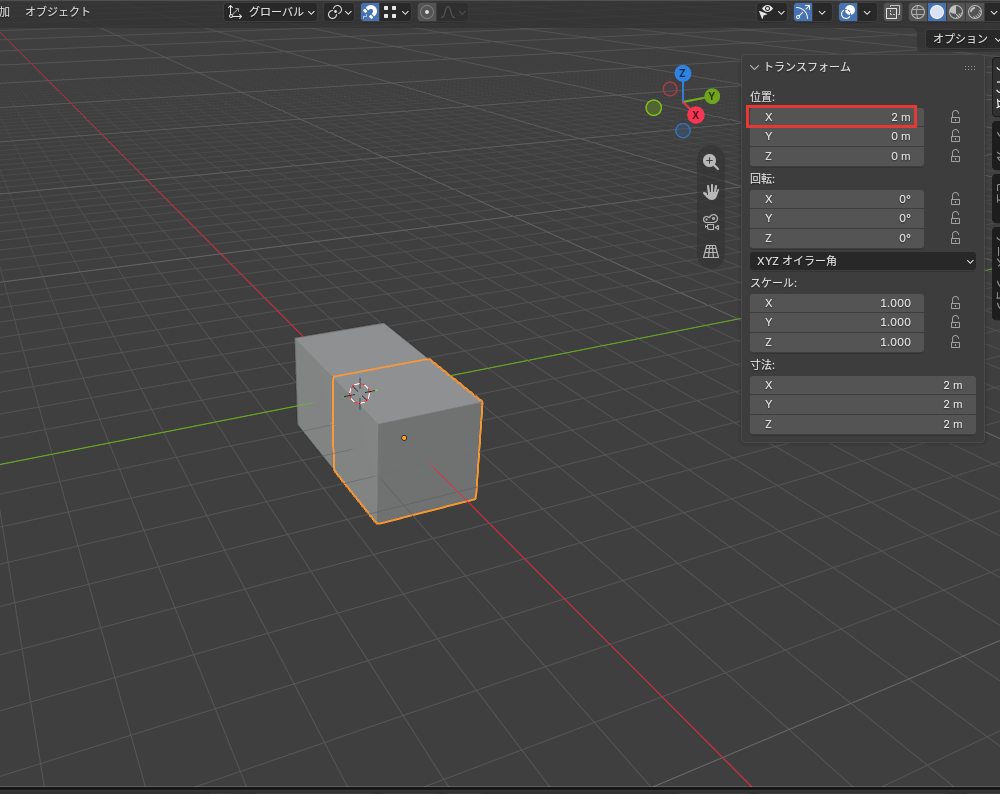Screen dimensions: 1000x794
Task: Click the unlabeled green negative Y gizmo circle
Action: [654, 108]
